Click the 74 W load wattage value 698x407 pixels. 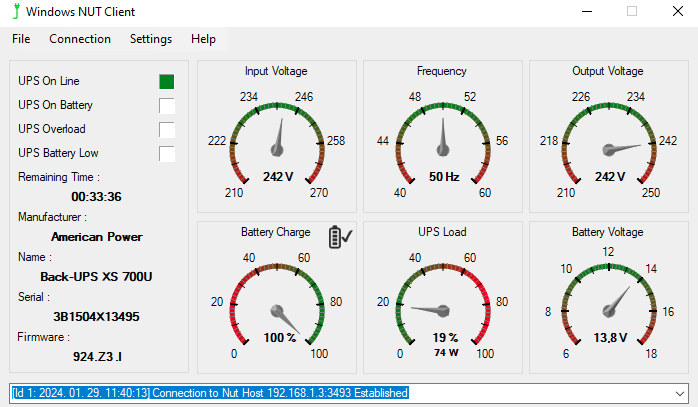tap(446, 352)
